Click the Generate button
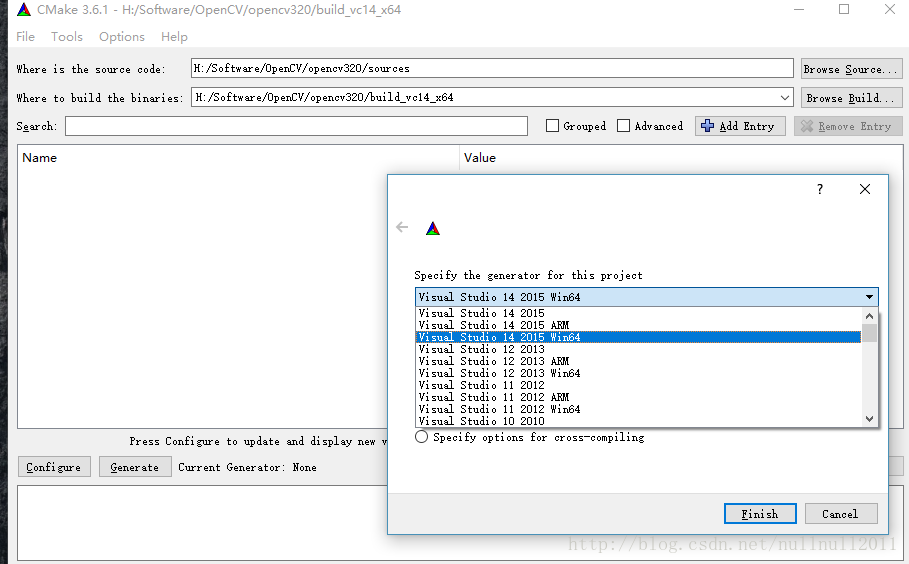 [134, 467]
